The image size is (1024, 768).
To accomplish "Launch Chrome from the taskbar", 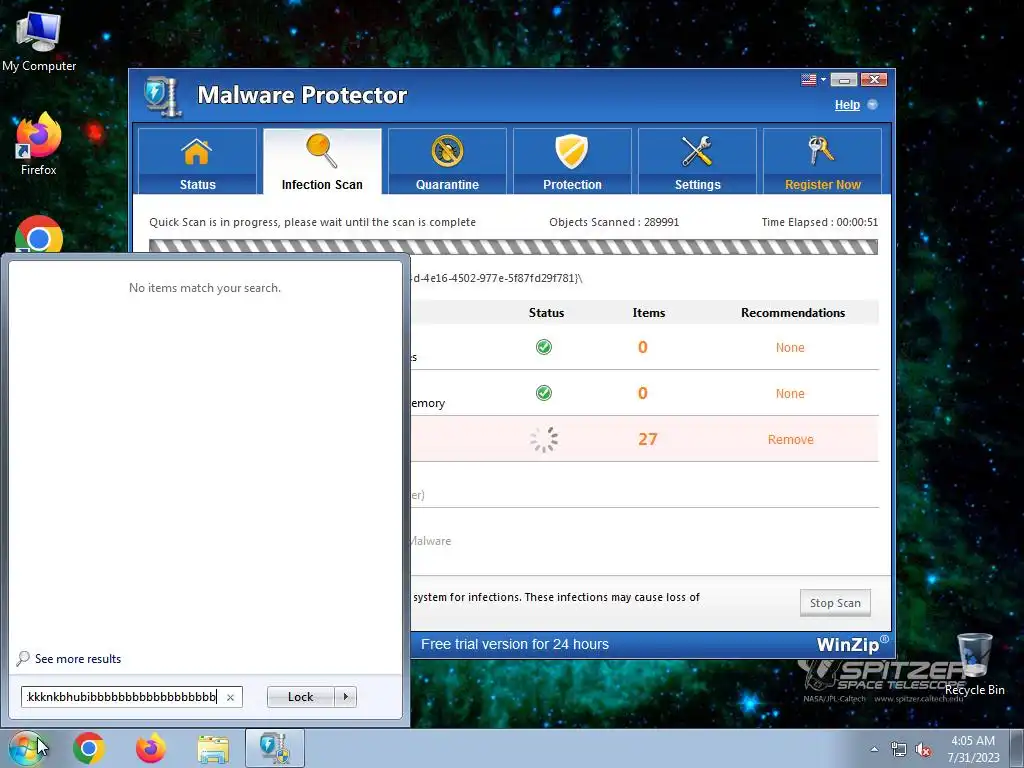I will click(x=89, y=748).
